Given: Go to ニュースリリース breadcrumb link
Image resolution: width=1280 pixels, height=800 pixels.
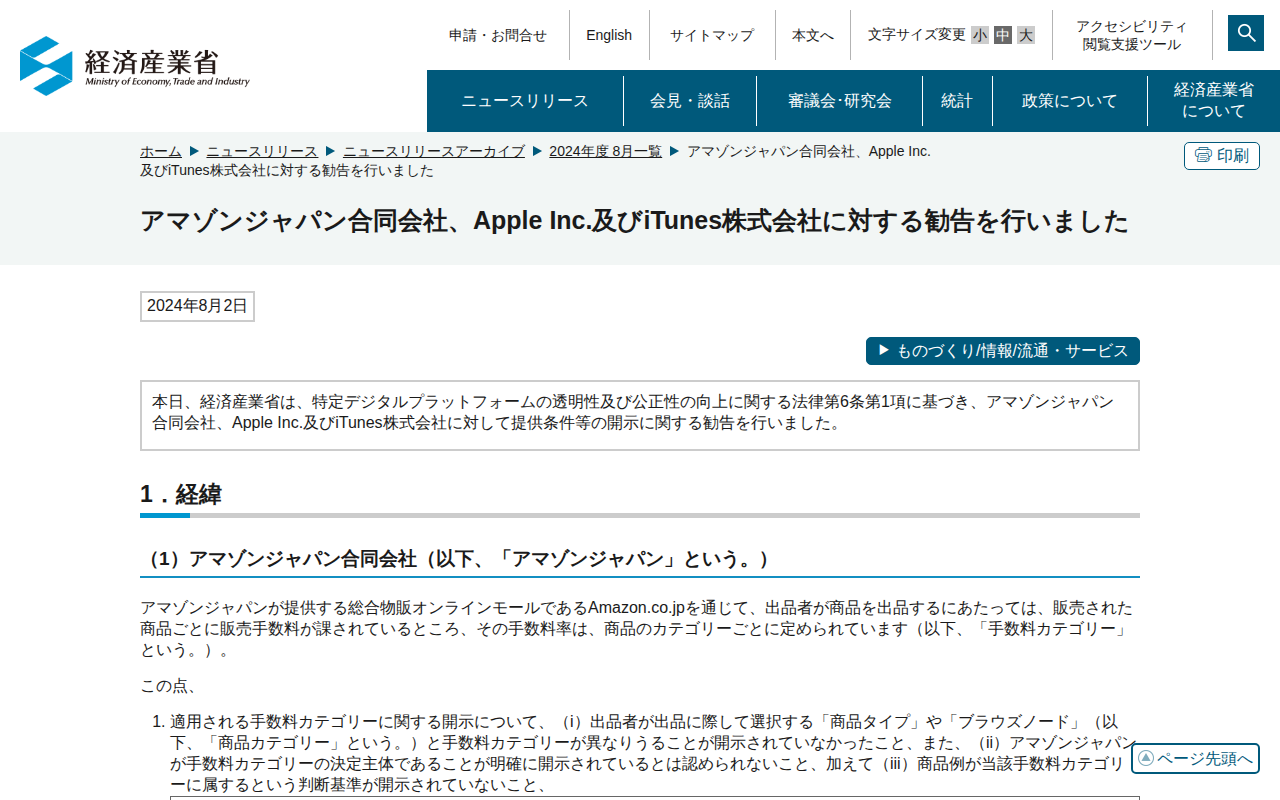Looking at the screenshot, I should 262,151.
